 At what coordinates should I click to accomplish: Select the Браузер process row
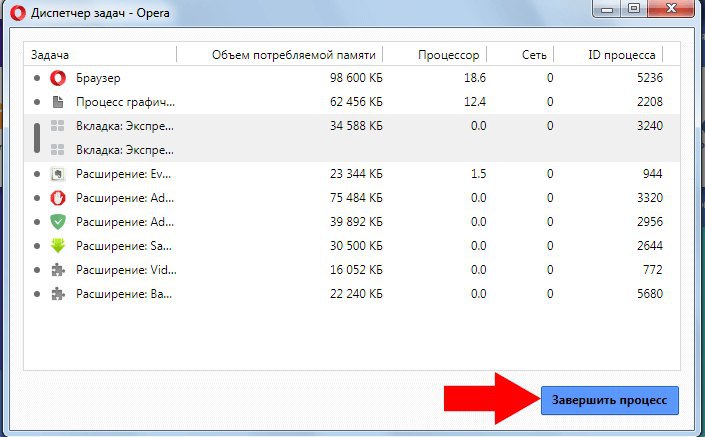click(x=352, y=78)
